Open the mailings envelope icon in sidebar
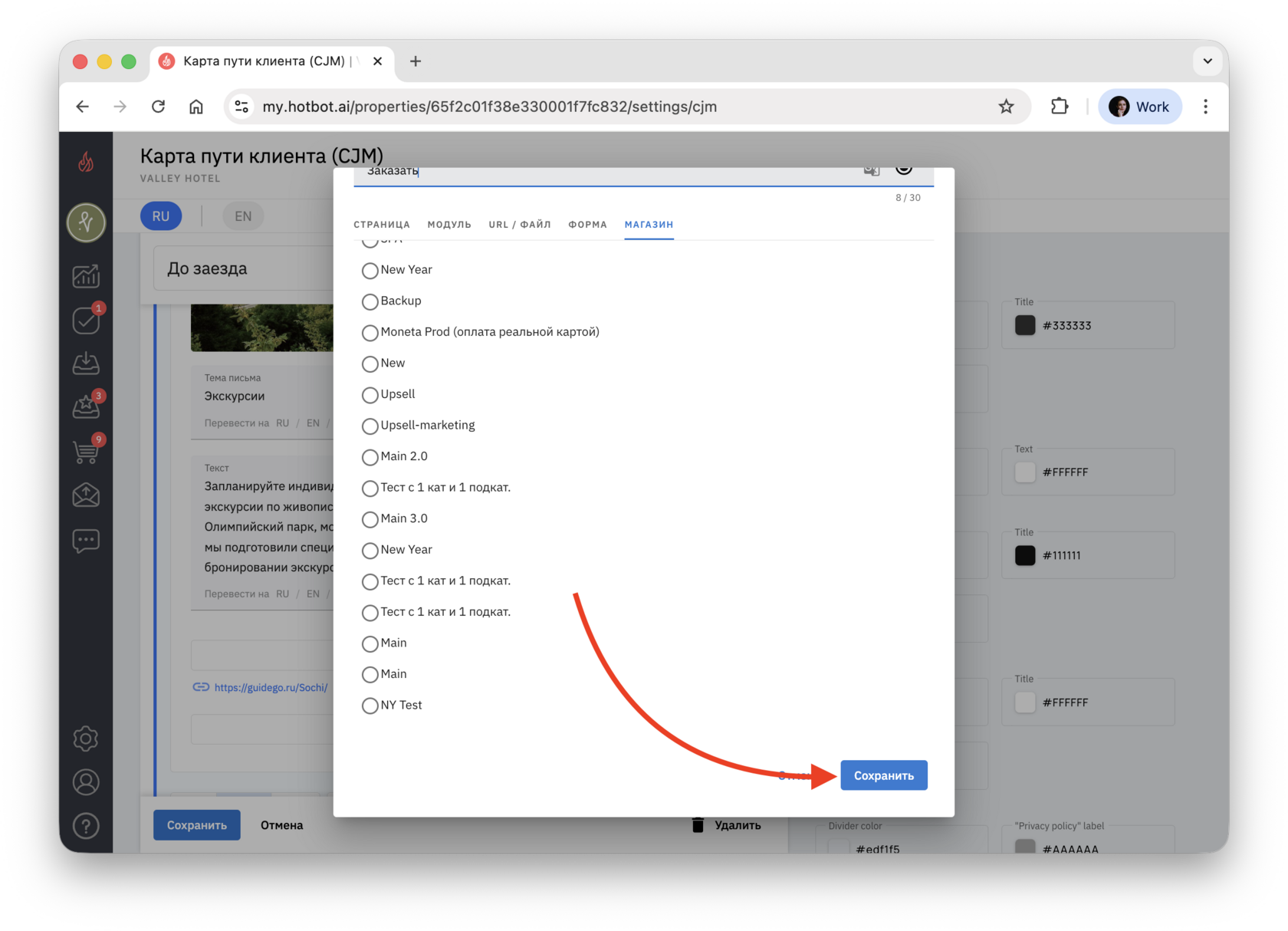Image resolution: width=1288 pixels, height=931 pixels. (86, 495)
